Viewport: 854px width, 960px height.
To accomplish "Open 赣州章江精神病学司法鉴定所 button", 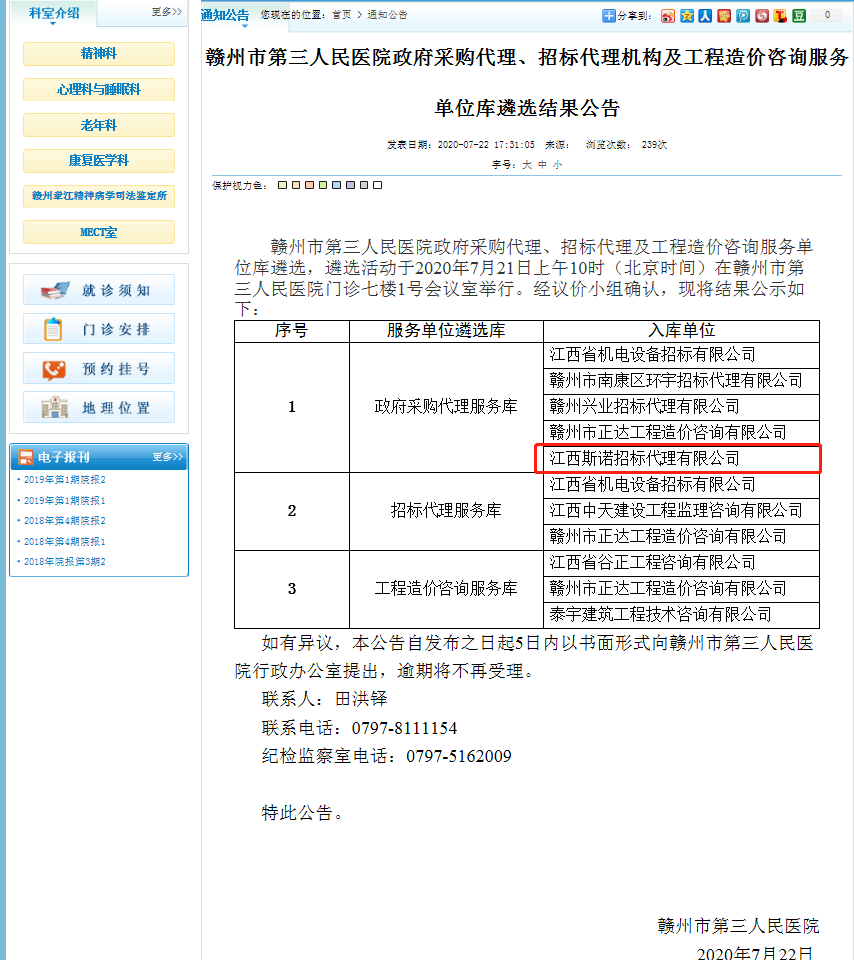I will (x=99, y=196).
